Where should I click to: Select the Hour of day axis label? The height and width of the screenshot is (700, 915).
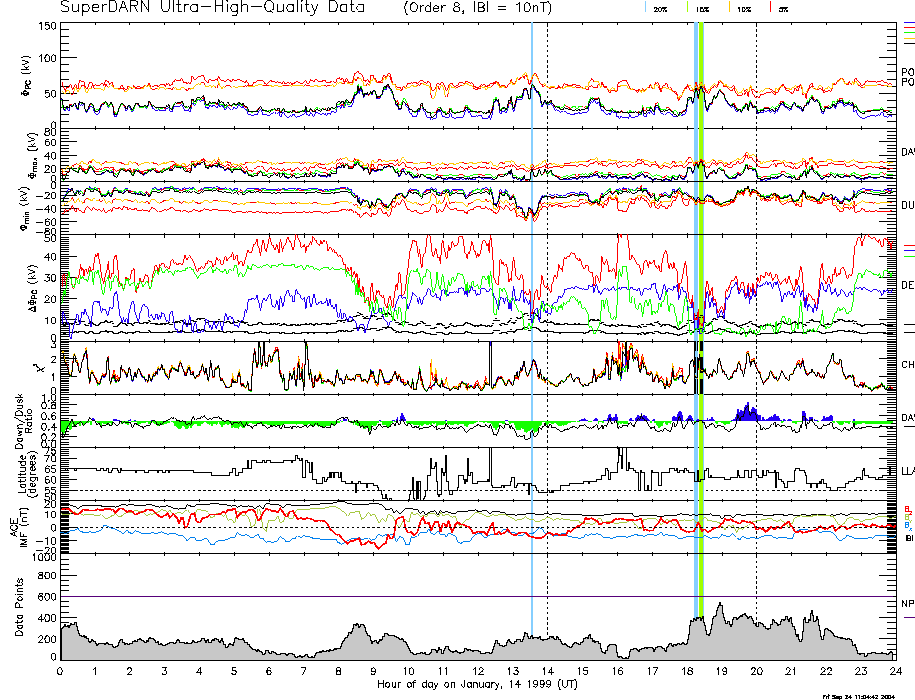pyautogui.click(x=477, y=685)
